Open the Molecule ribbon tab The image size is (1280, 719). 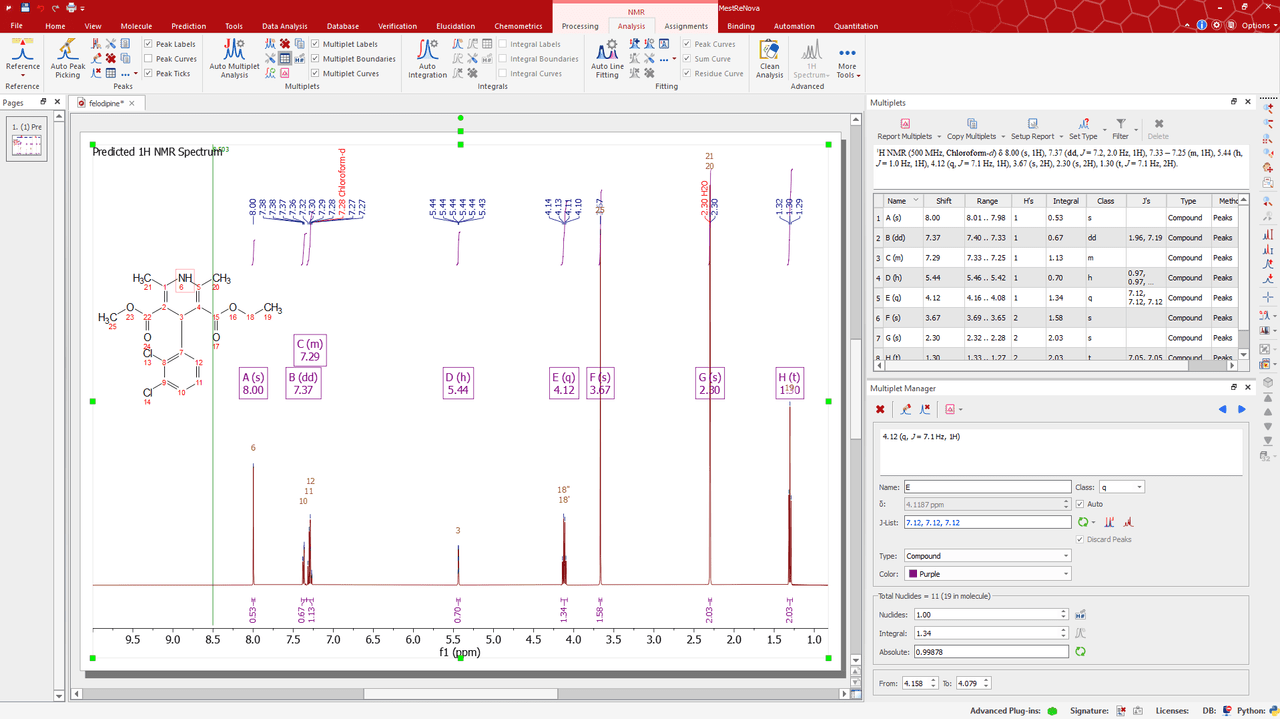pyautogui.click(x=137, y=26)
